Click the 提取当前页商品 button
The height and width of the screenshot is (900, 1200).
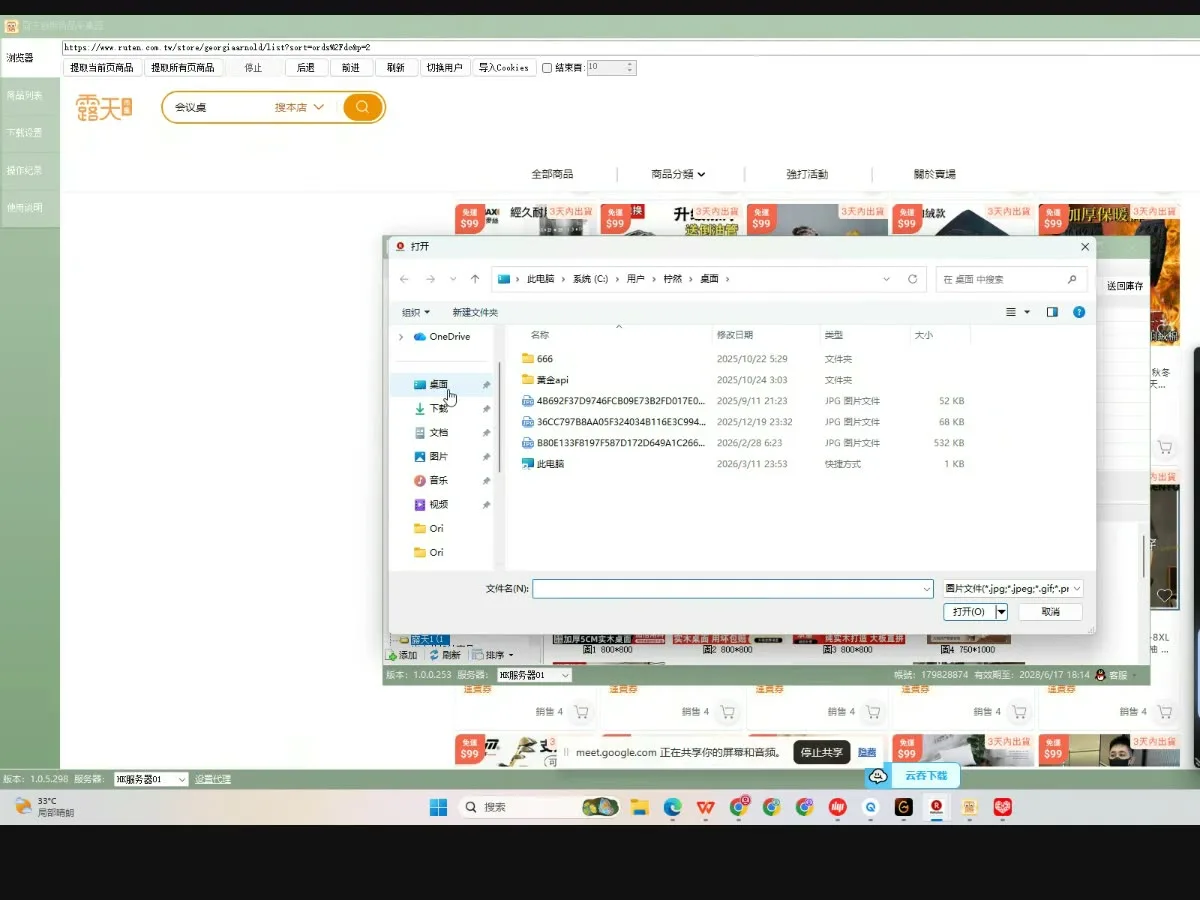tap(102, 68)
